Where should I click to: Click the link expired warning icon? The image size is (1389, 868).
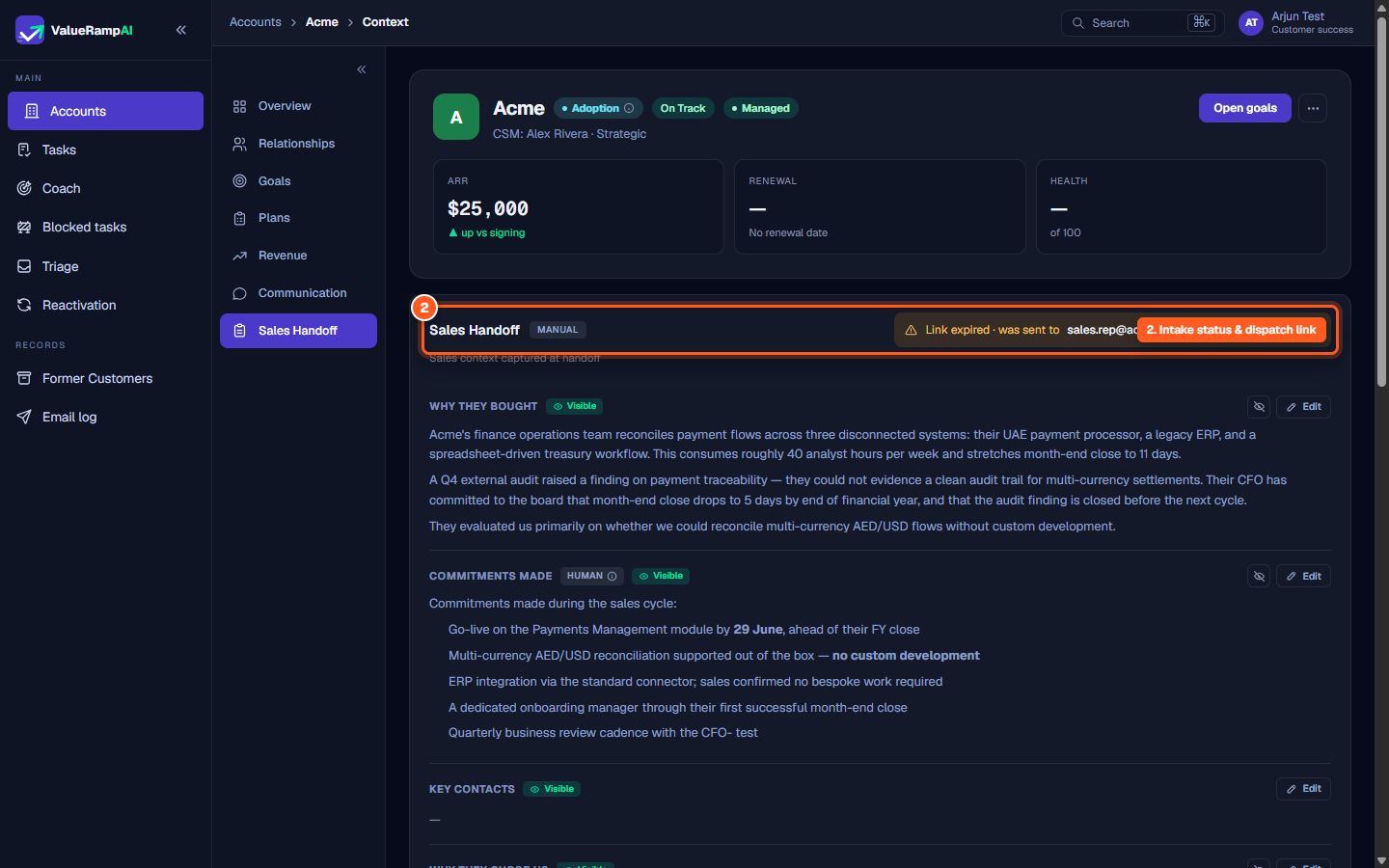coord(911,330)
